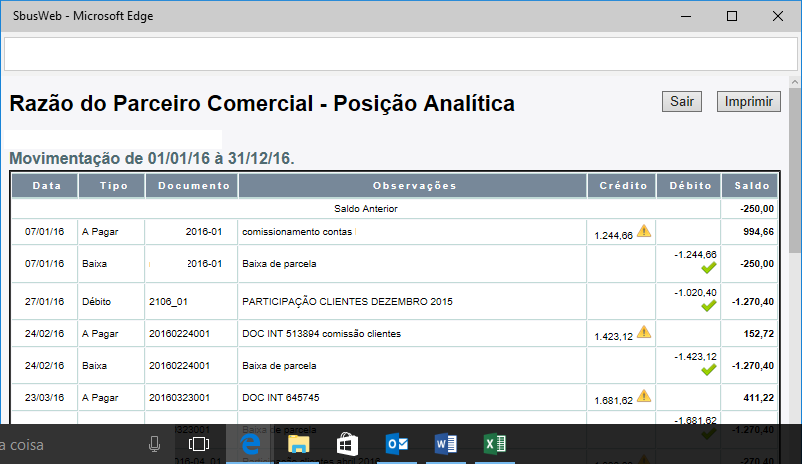
Task: Click warning icon beside credit 1.244,66
Action: coord(644,231)
